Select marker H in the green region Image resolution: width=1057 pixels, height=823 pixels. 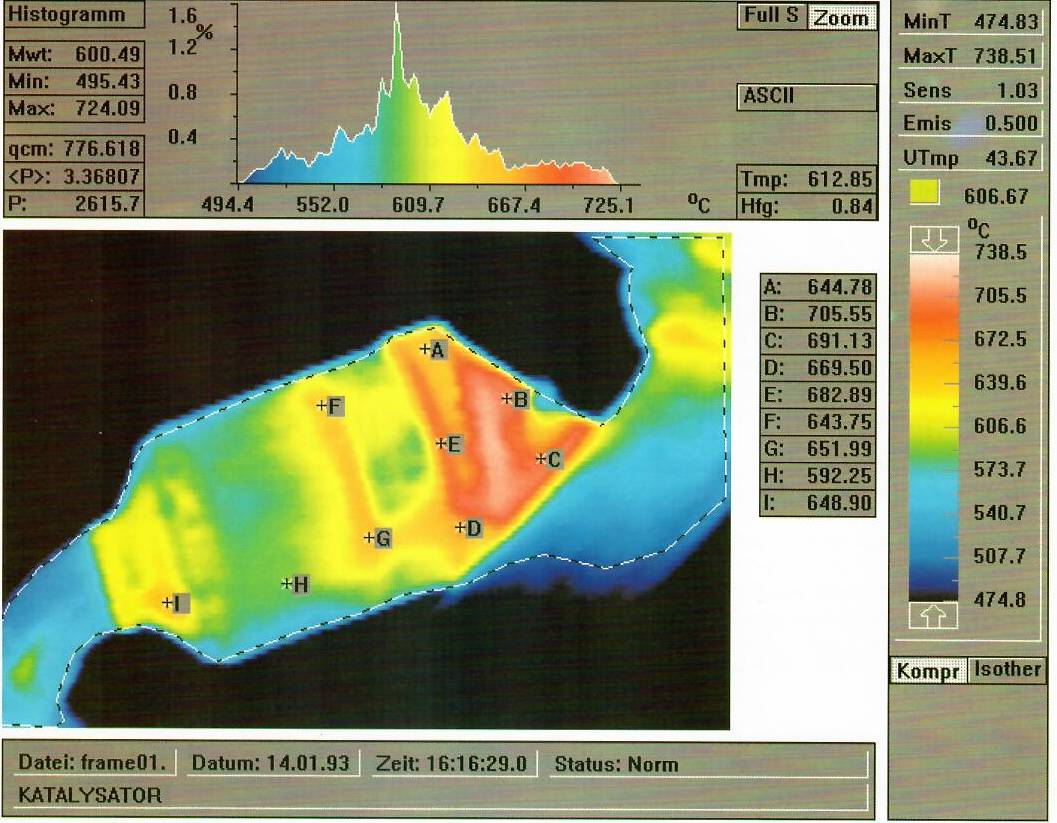pos(288,583)
